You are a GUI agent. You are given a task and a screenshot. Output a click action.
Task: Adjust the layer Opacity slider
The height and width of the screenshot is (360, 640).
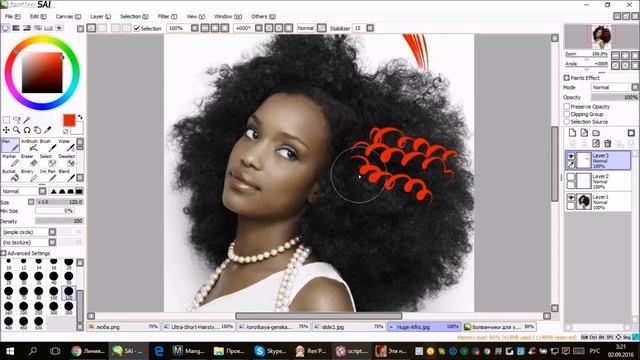point(614,97)
